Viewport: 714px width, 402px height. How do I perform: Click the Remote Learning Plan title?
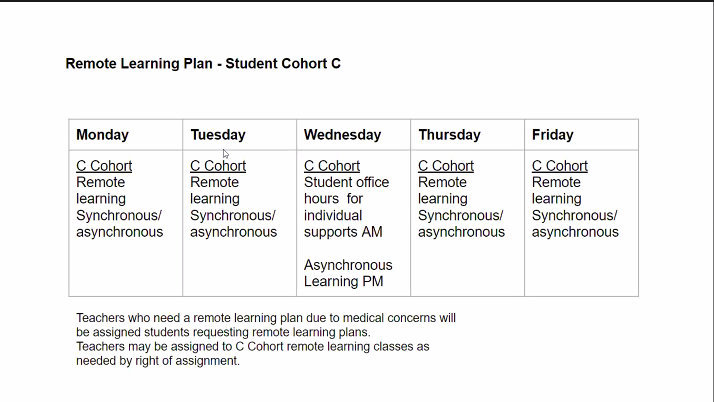tap(203, 64)
